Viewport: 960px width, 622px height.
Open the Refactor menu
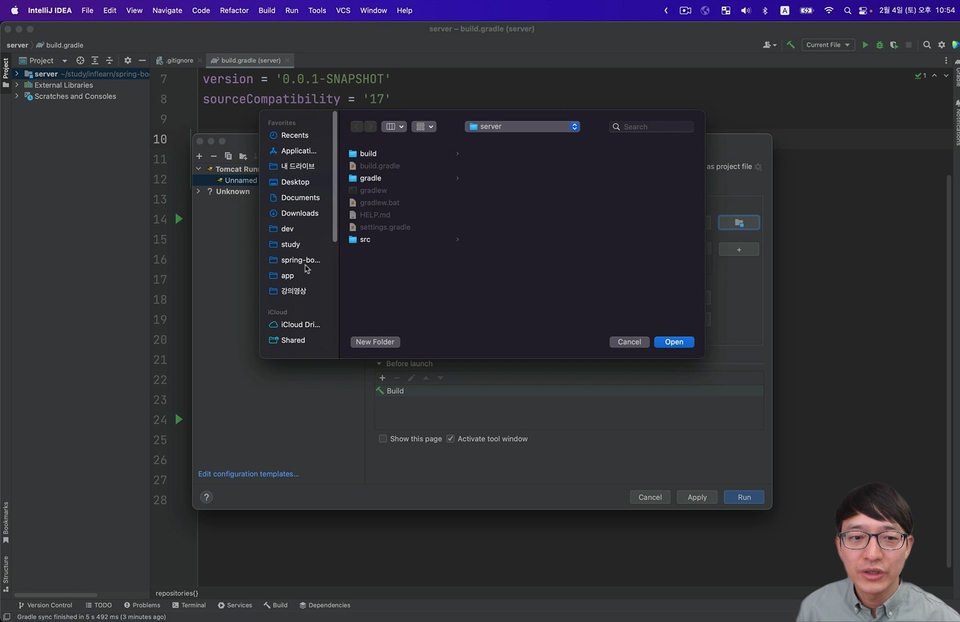(x=234, y=10)
